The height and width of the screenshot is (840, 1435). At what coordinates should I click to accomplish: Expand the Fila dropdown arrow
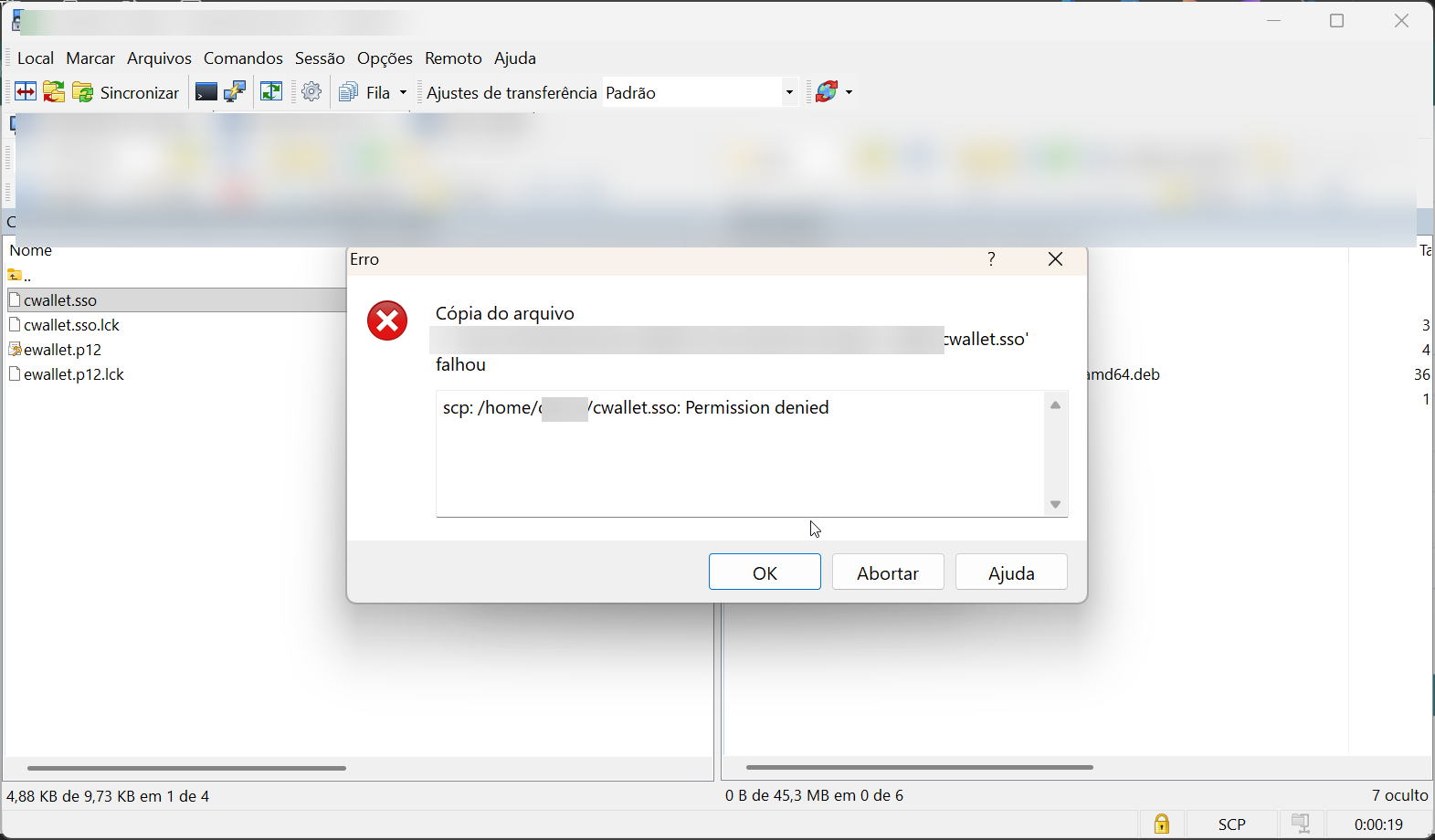403,92
